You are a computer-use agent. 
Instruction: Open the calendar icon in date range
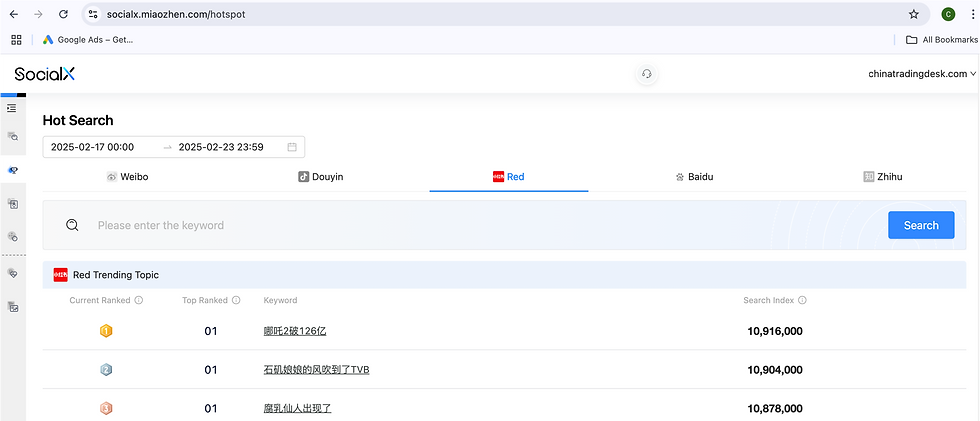pos(292,147)
